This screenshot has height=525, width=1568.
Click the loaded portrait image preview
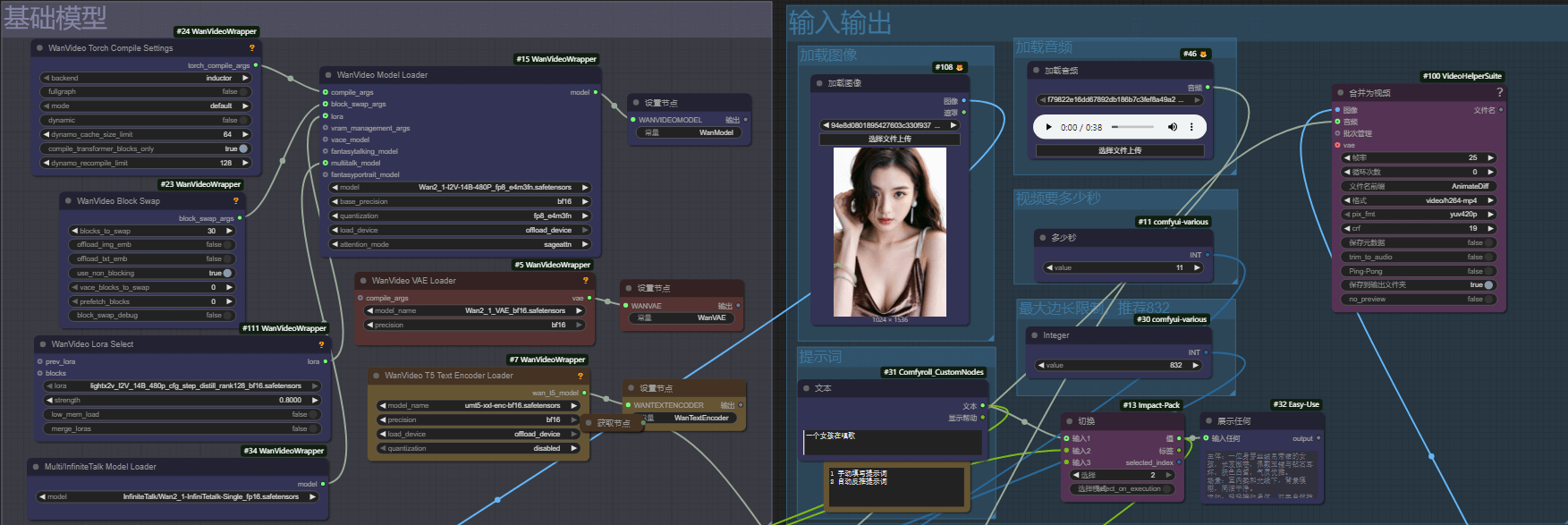tap(890, 232)
